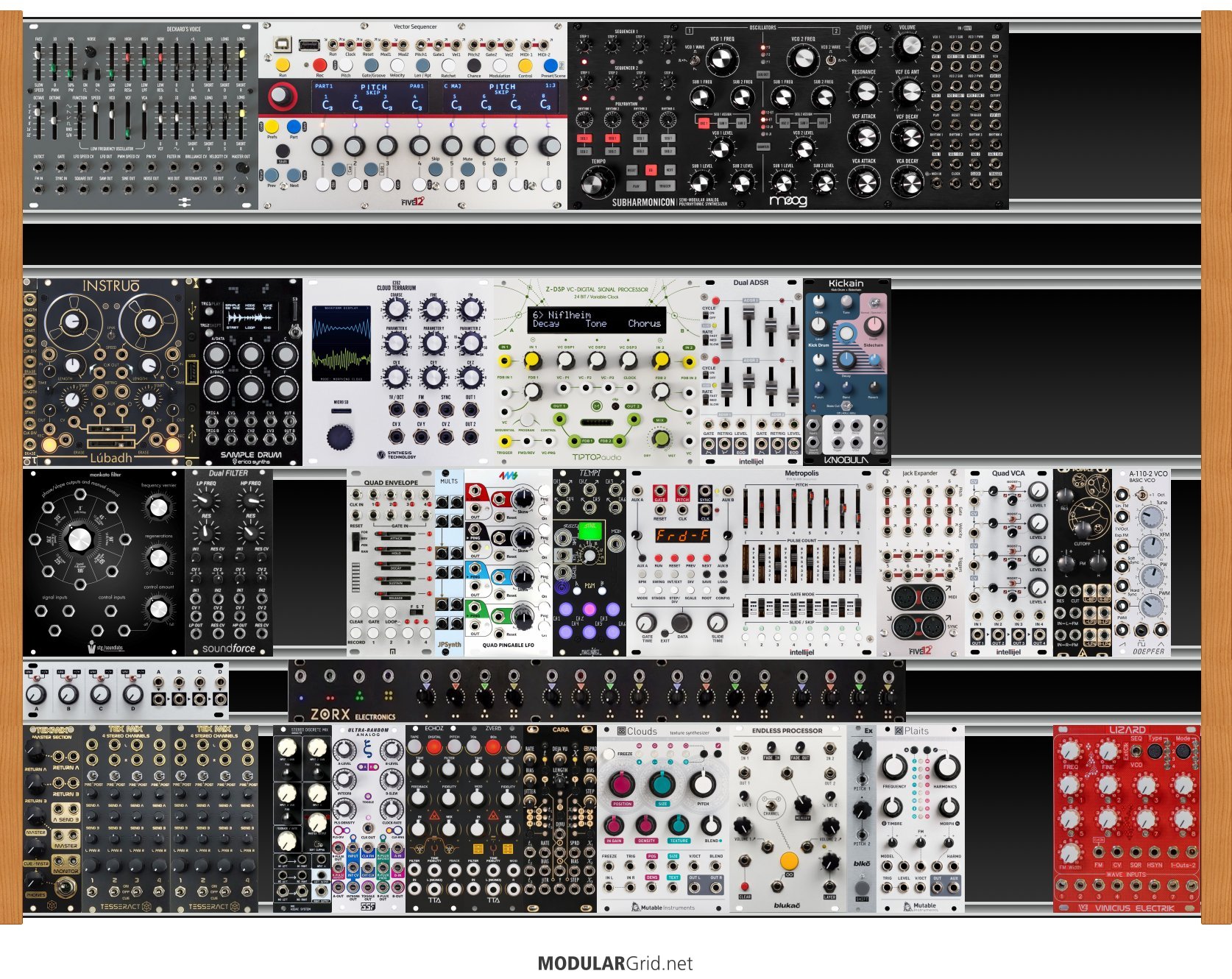Viewport: 1232px width, 979px height.
Task: Click the blue Part button on Vector Sequencer
Action: click(294, 127)
